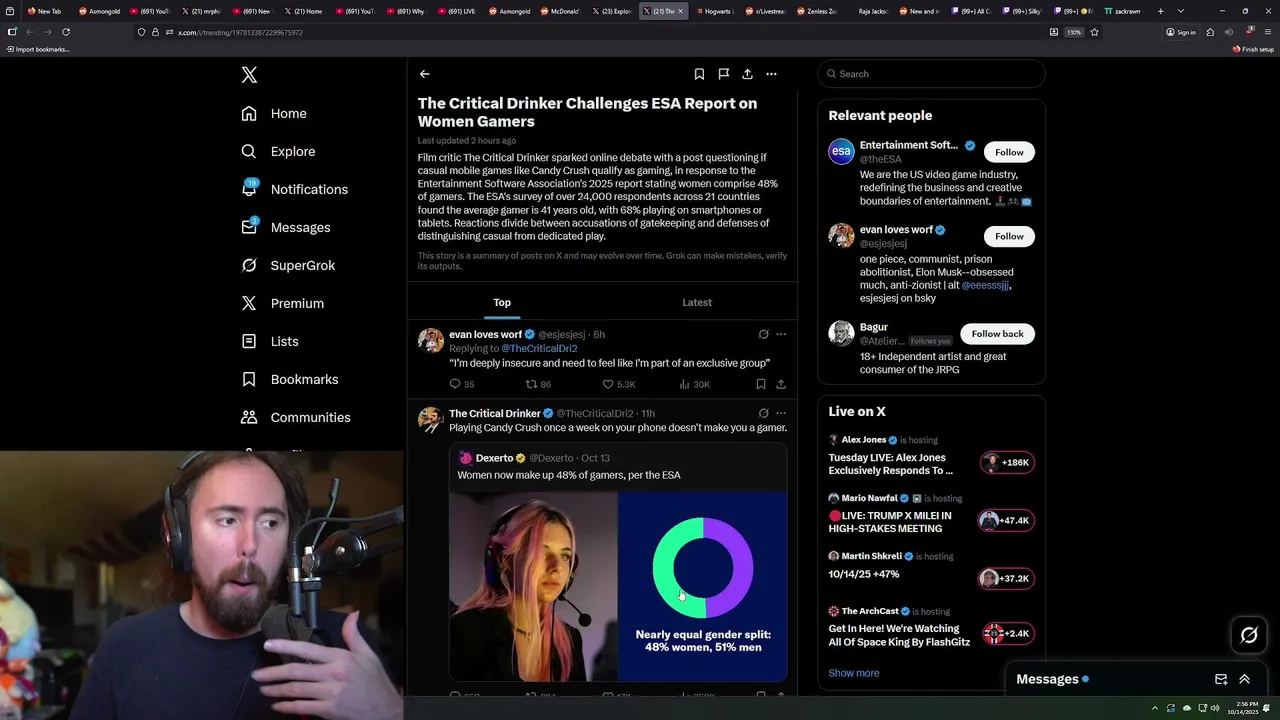This screenshot has height=720, width=1280.
Task: Open the story header's three-dot menu
Action: tap(771, 74)
